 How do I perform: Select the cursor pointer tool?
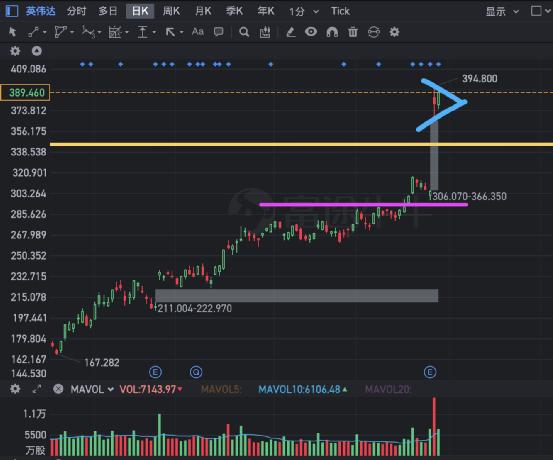pos(12,32)
